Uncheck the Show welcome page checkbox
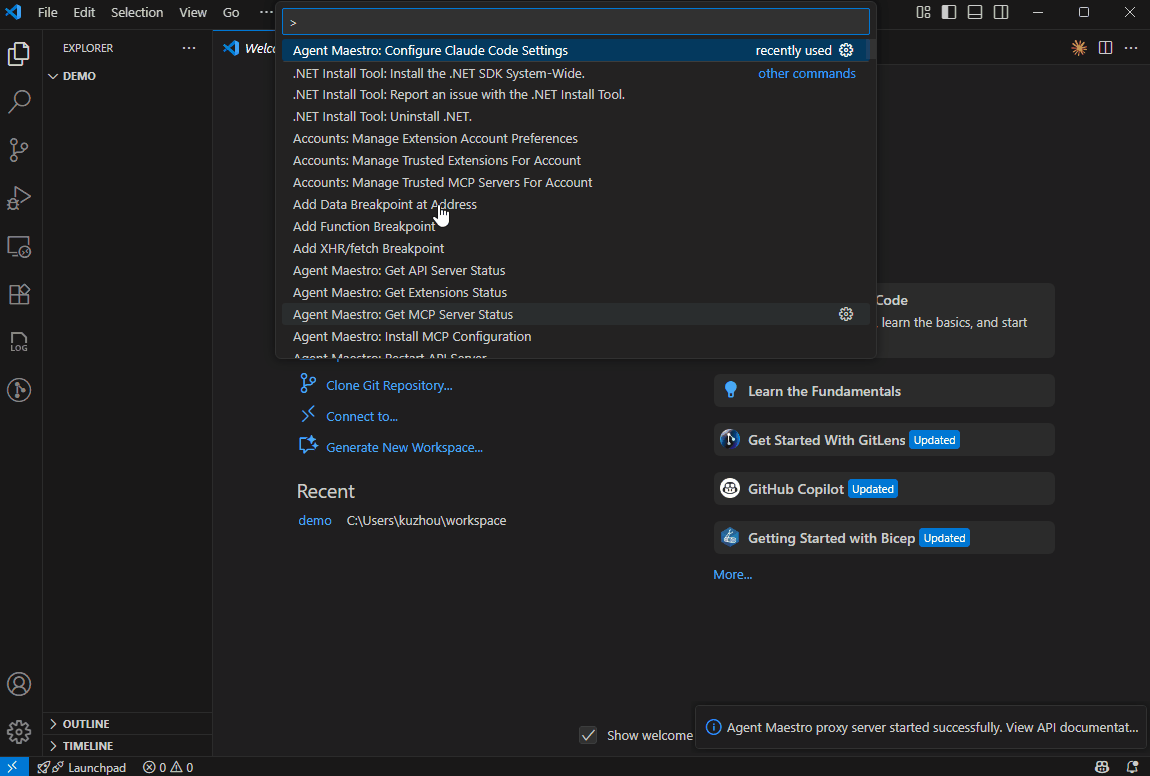The height and width of the screenshot is (776, 1150). 589,735
